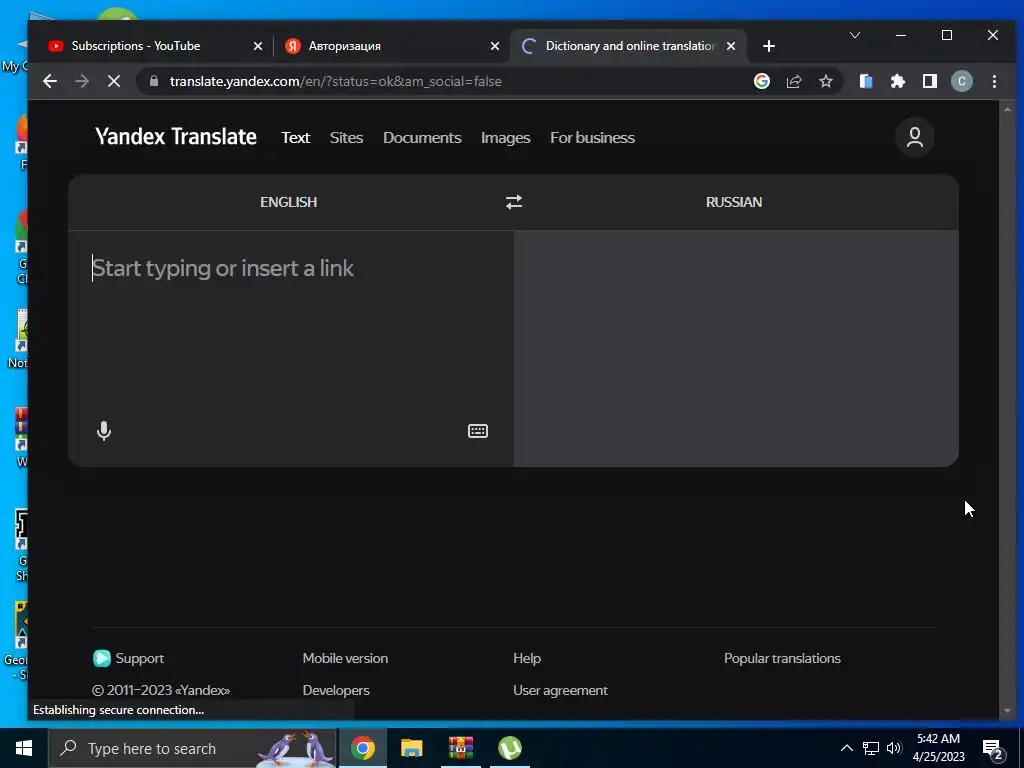Toggle the Chrome side panel
The image size is (1024, 768).
point(930,81)
